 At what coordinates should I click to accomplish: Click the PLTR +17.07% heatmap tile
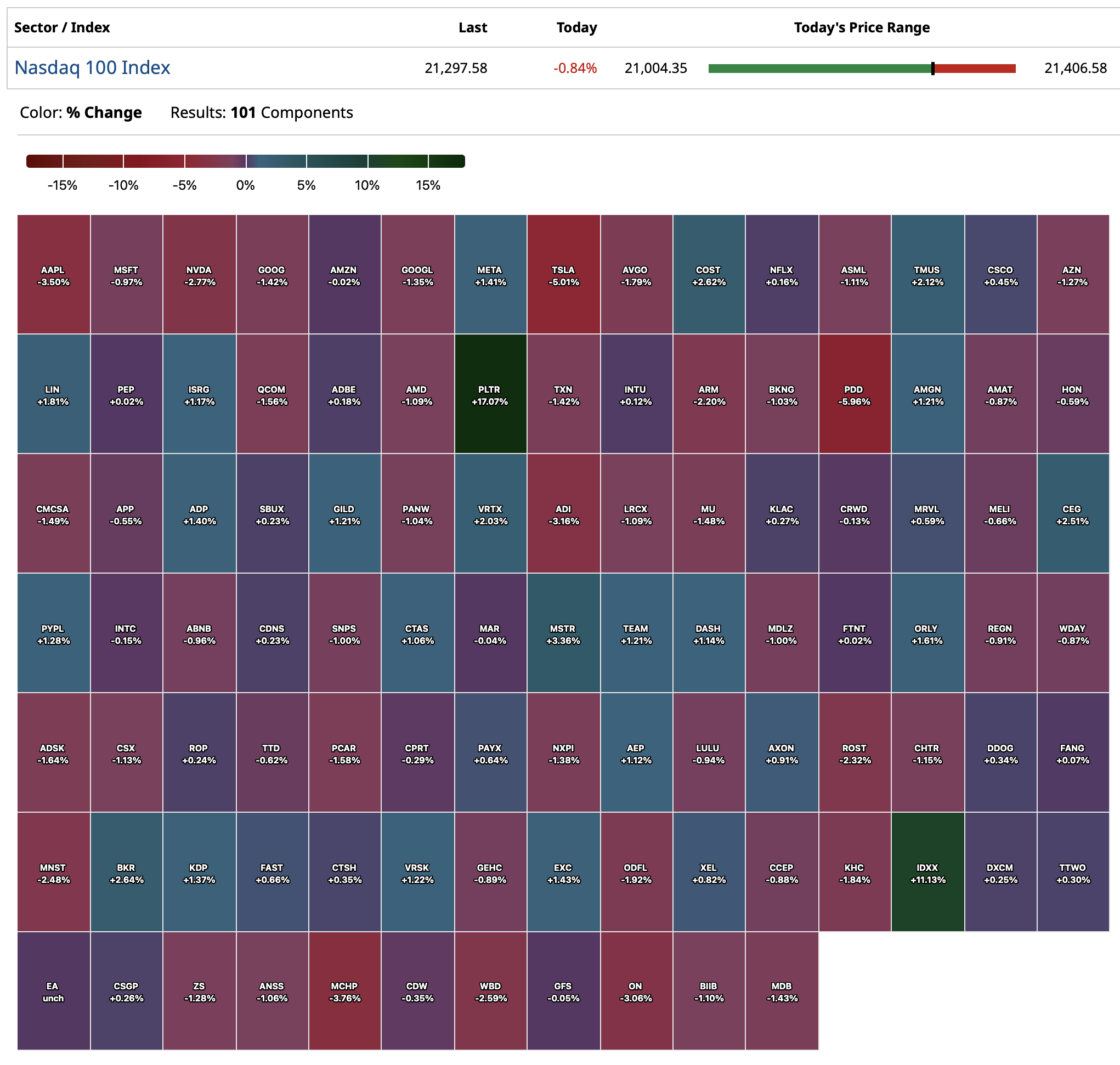pos(490,393)
